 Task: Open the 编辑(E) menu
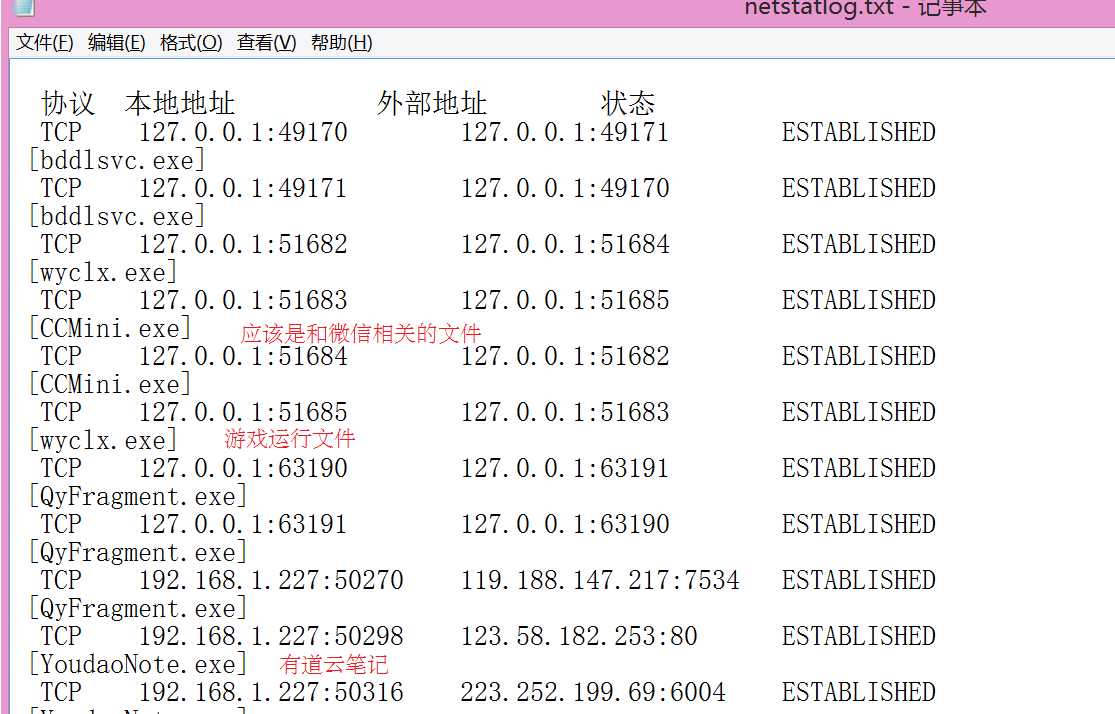(x=117, y=43)
